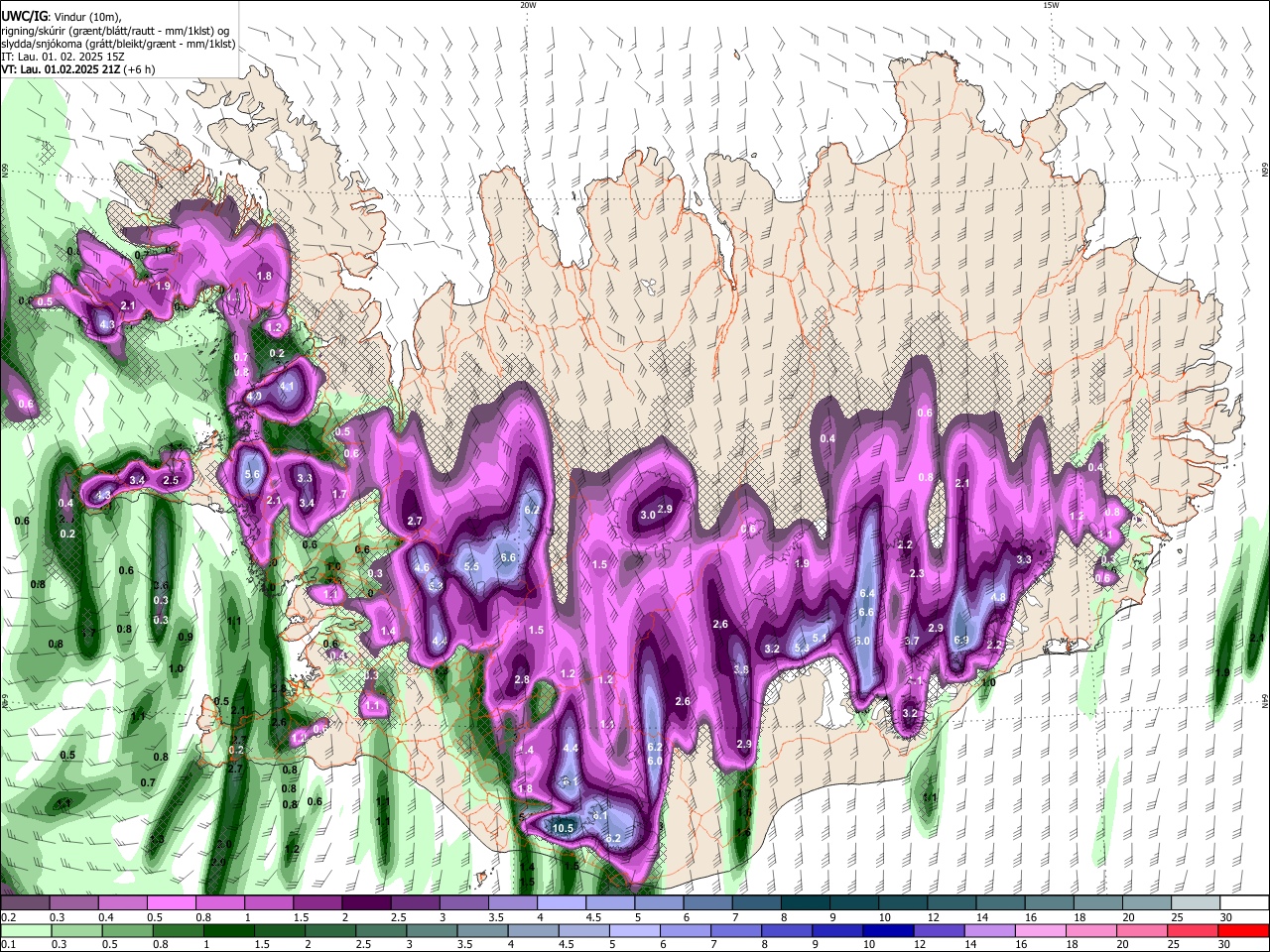The image size is (1270, 952).
Task: Select the 3.0 value on the map
Action: 648,515
